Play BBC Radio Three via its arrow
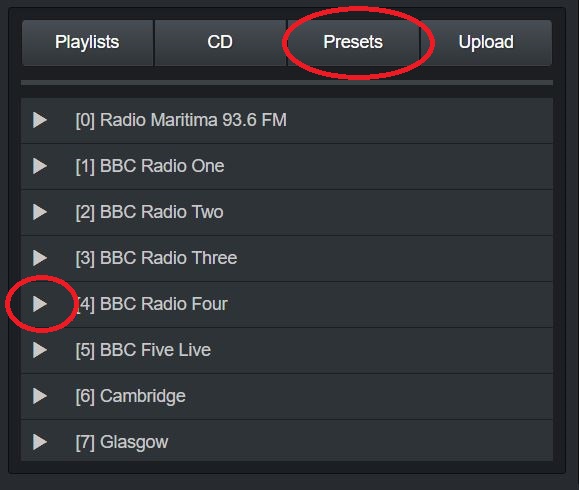The image size is (579, 490). click(x=40, y=258)
